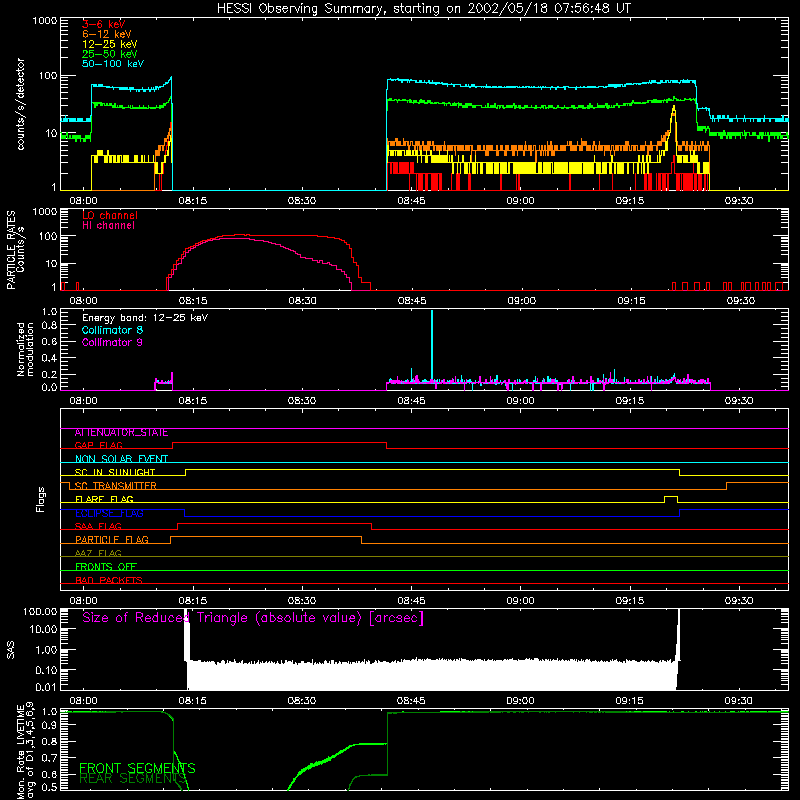
Task: Click the 08:45 tick under particle rates plot
Action: pos(412,301)
